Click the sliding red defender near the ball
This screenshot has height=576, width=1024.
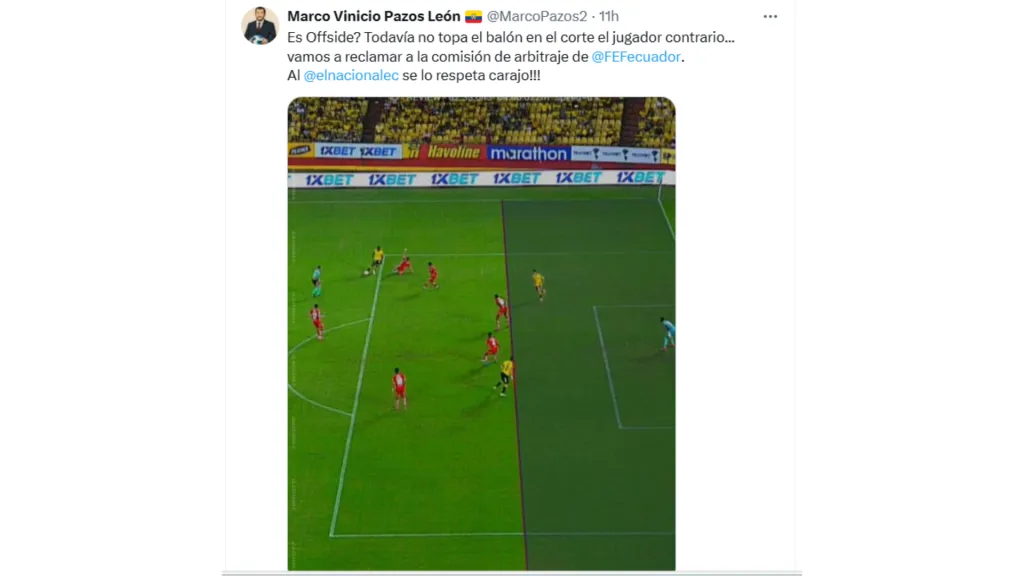(403, 264)
